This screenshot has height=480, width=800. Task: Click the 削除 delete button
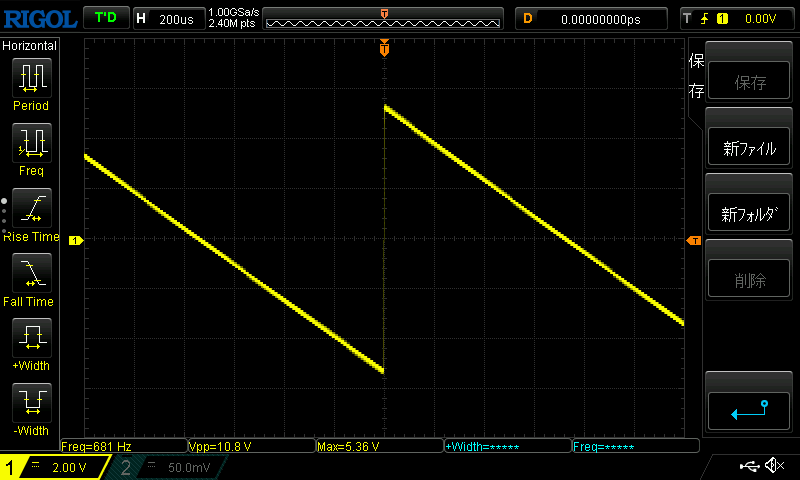(x=749, y=280)
